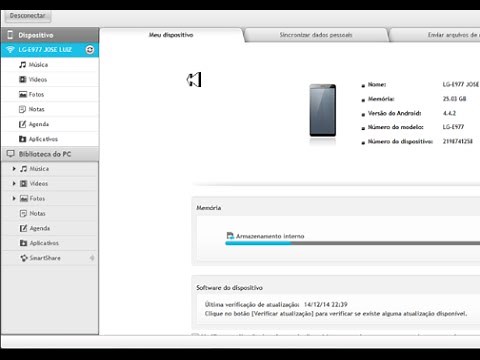Select the SmartShare label
Image resolution: width=480 pixels, height=360 pixels.
[x=45, y=258]
